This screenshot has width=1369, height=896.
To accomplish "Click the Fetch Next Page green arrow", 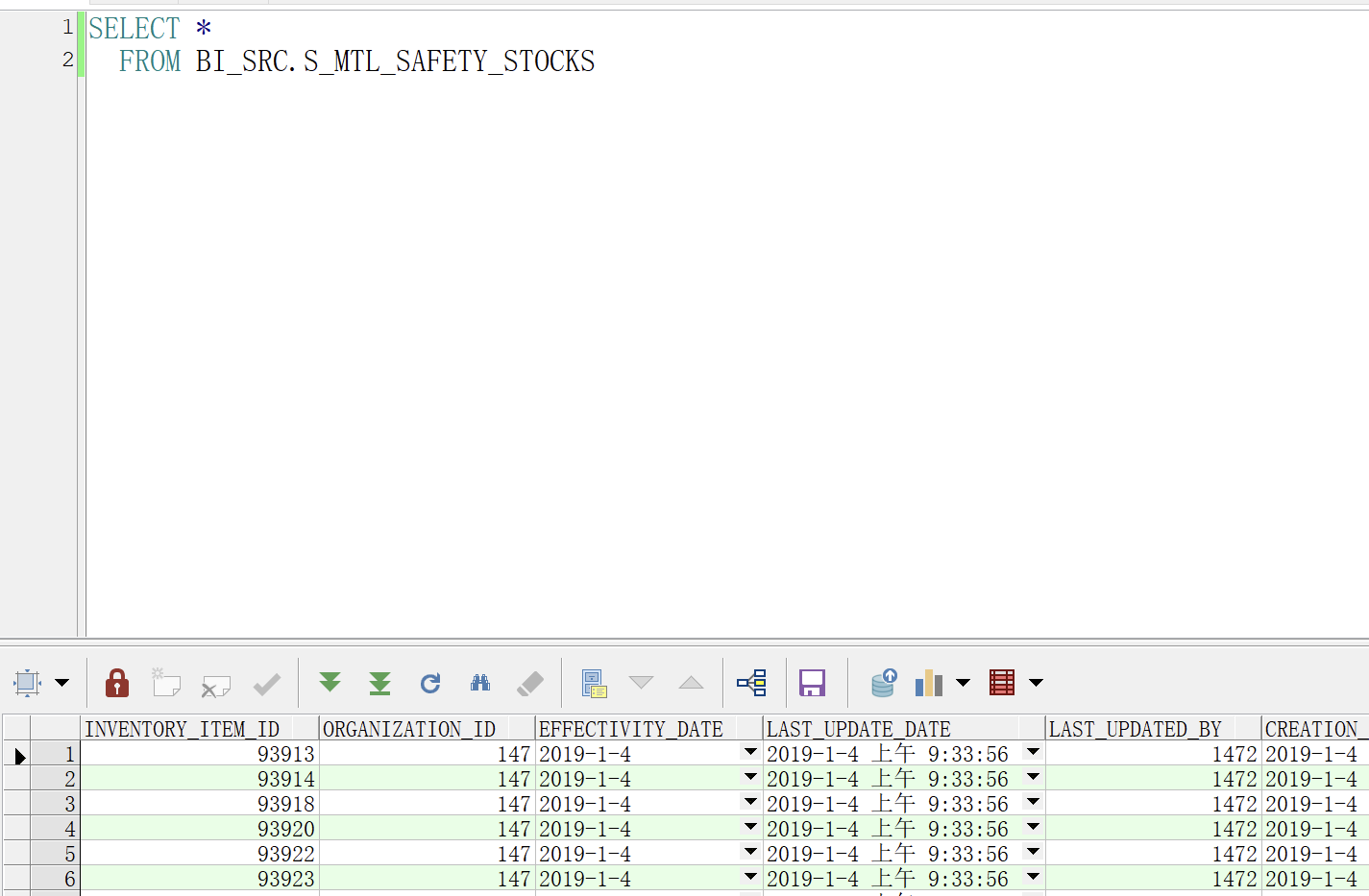I will click(x=330, y=683).
